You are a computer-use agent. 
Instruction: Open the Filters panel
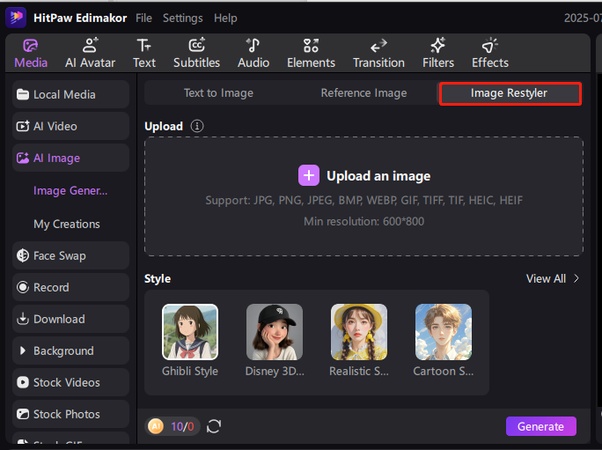[x=438, y=53]
